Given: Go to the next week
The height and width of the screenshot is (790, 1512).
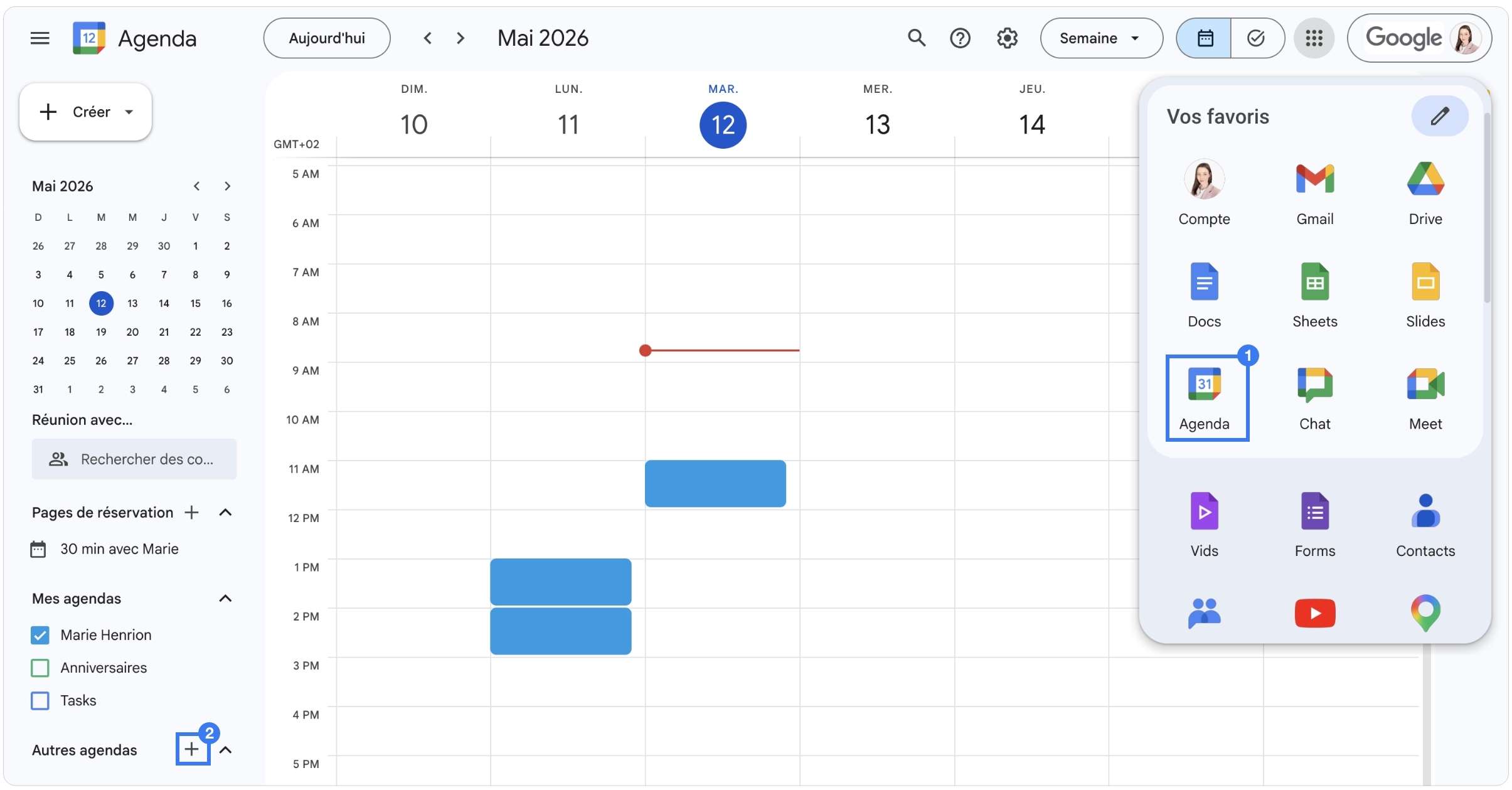Looking at the screenshot, I should click(461, 38).
